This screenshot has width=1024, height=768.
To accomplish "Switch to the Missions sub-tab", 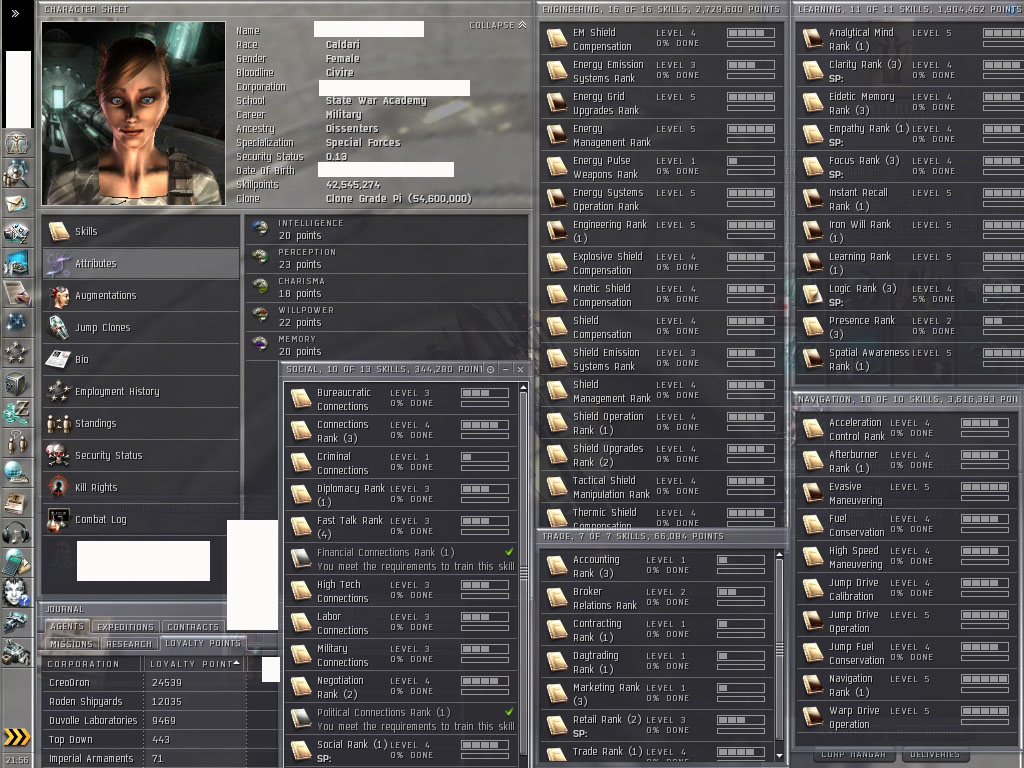I will tap(72, 643).
